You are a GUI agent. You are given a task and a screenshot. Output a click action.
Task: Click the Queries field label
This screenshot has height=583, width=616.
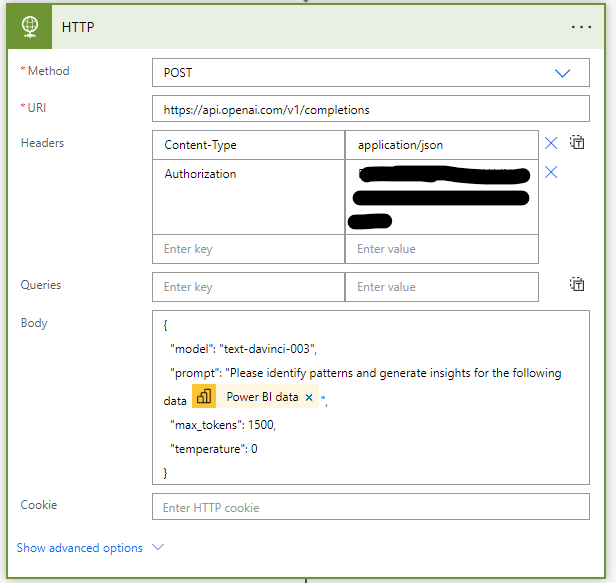pyautogui.click(x=40, y=285)
